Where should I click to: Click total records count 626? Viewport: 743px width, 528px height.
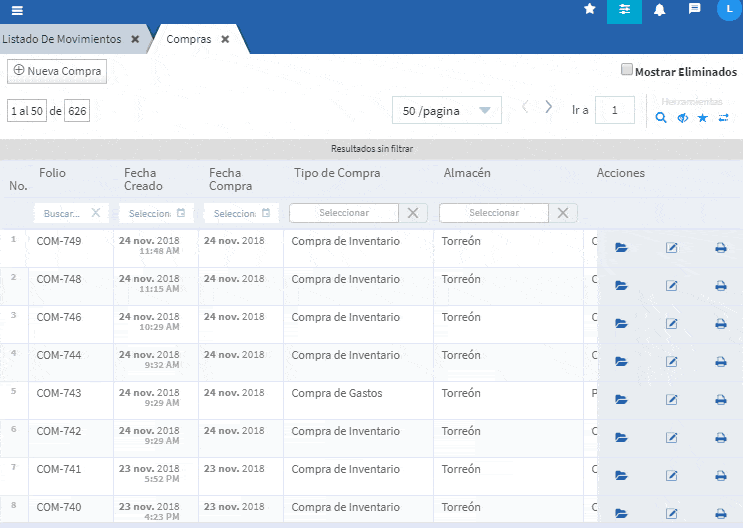[x=77, y=111]
